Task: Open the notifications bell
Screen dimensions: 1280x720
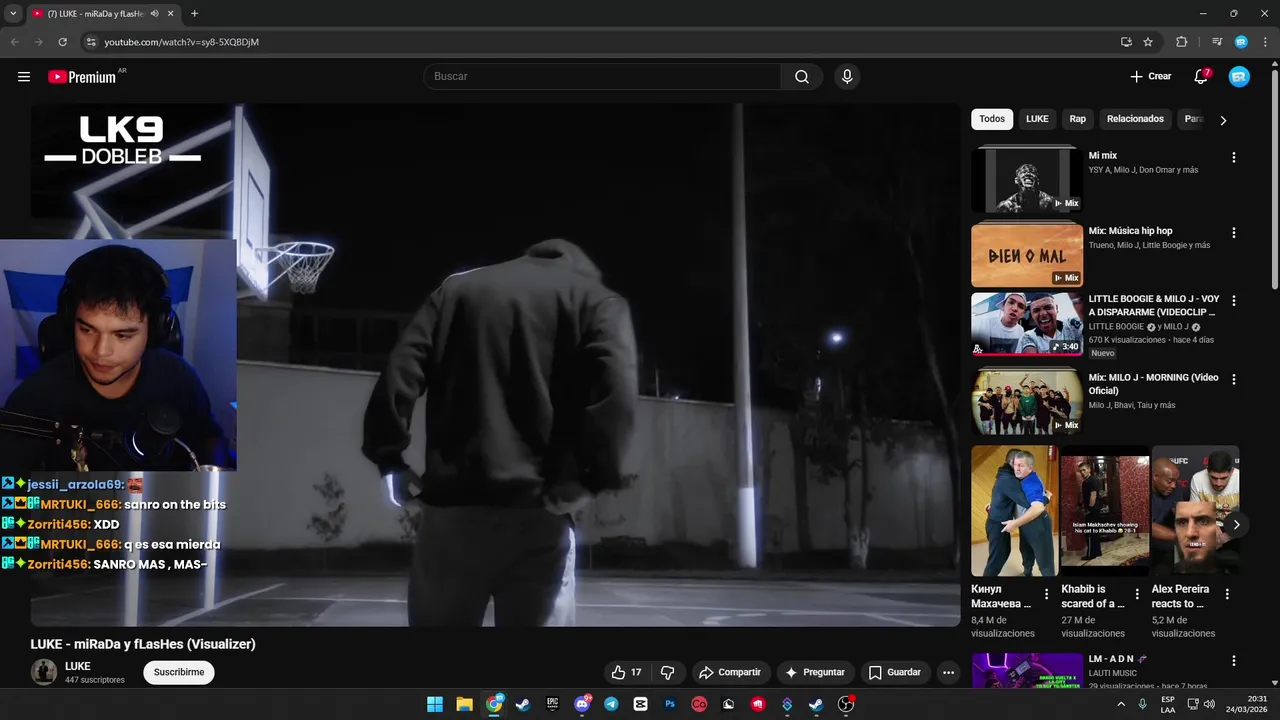Action: tap(1201, 77)
